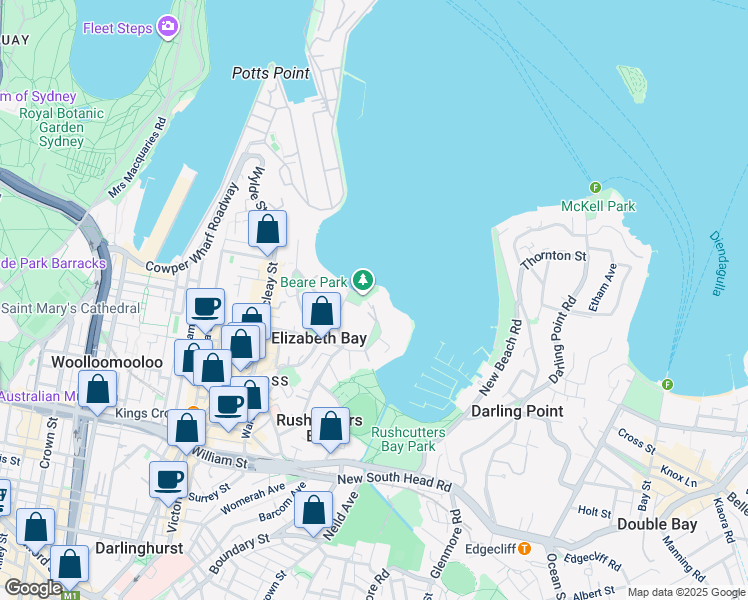The width and height of the screenshot is (748, 600).
Task: Open the Google logo link
Action: coord(33,588)
